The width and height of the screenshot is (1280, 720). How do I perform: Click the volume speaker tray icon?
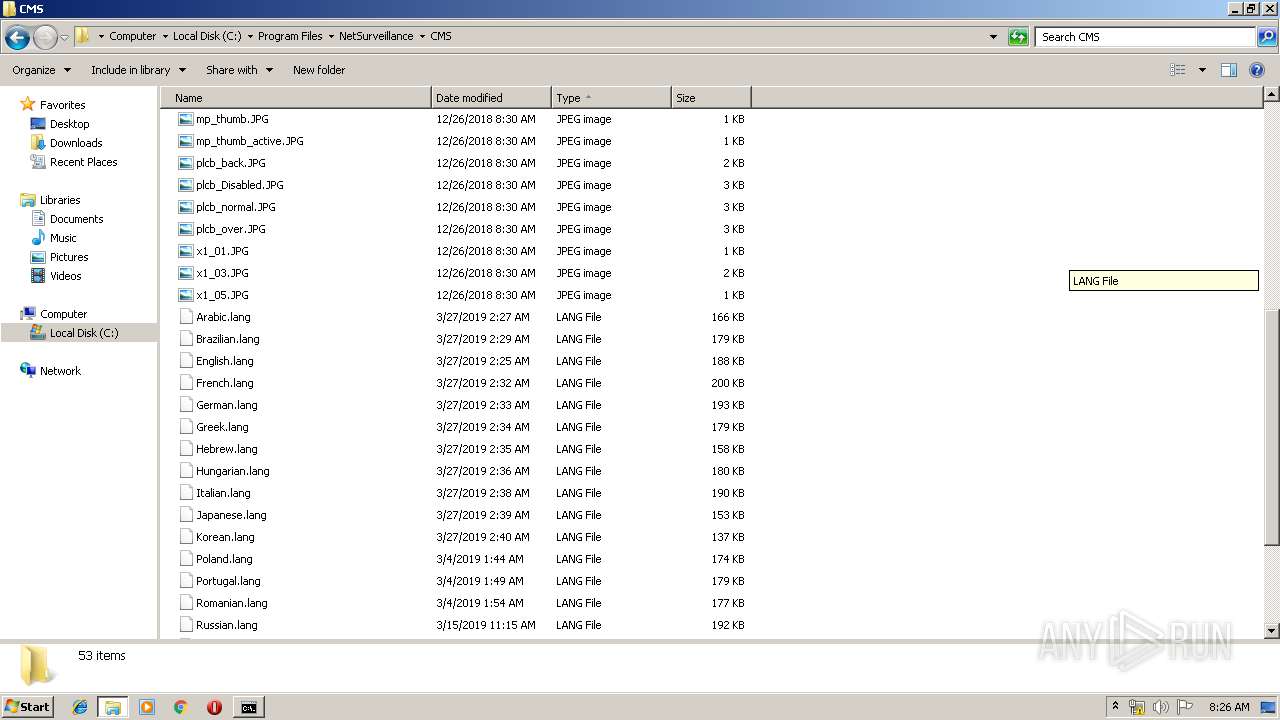(1161, 707)
